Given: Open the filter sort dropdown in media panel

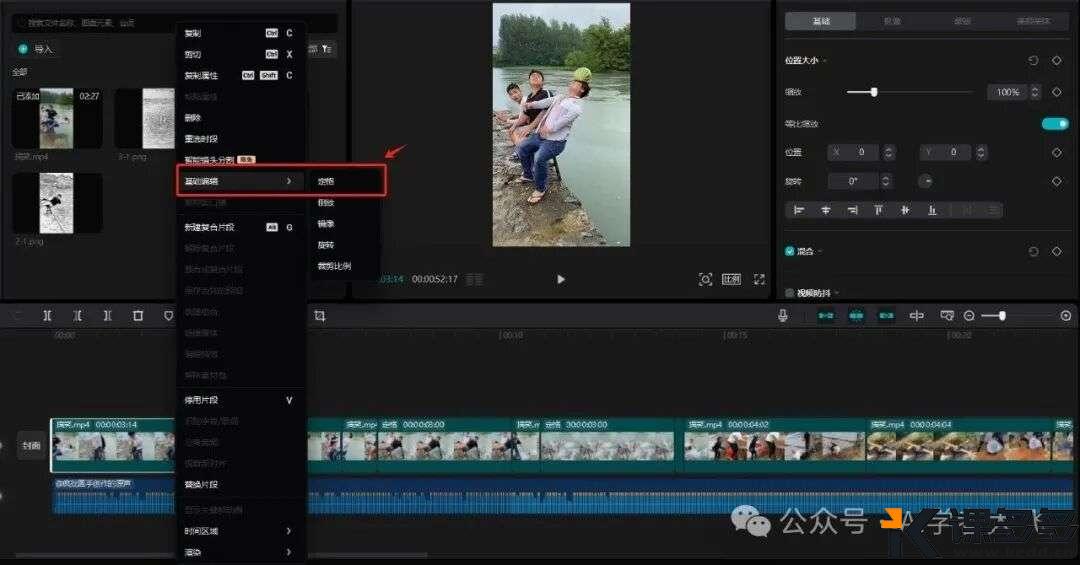Looking at the screenshot, I should click(x=326, y=49).
